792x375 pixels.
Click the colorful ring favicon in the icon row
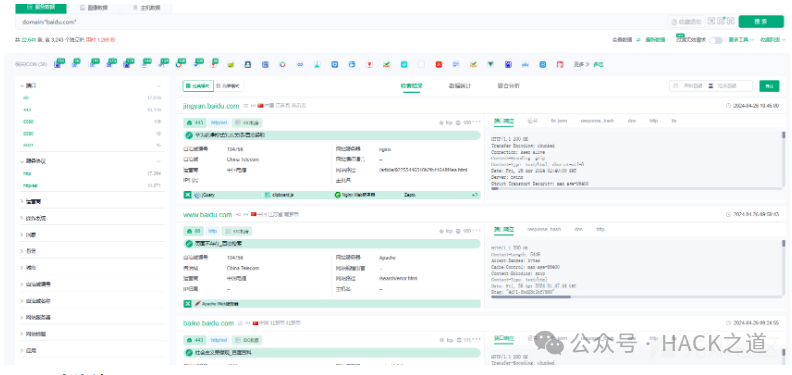(x=282, y=65)
